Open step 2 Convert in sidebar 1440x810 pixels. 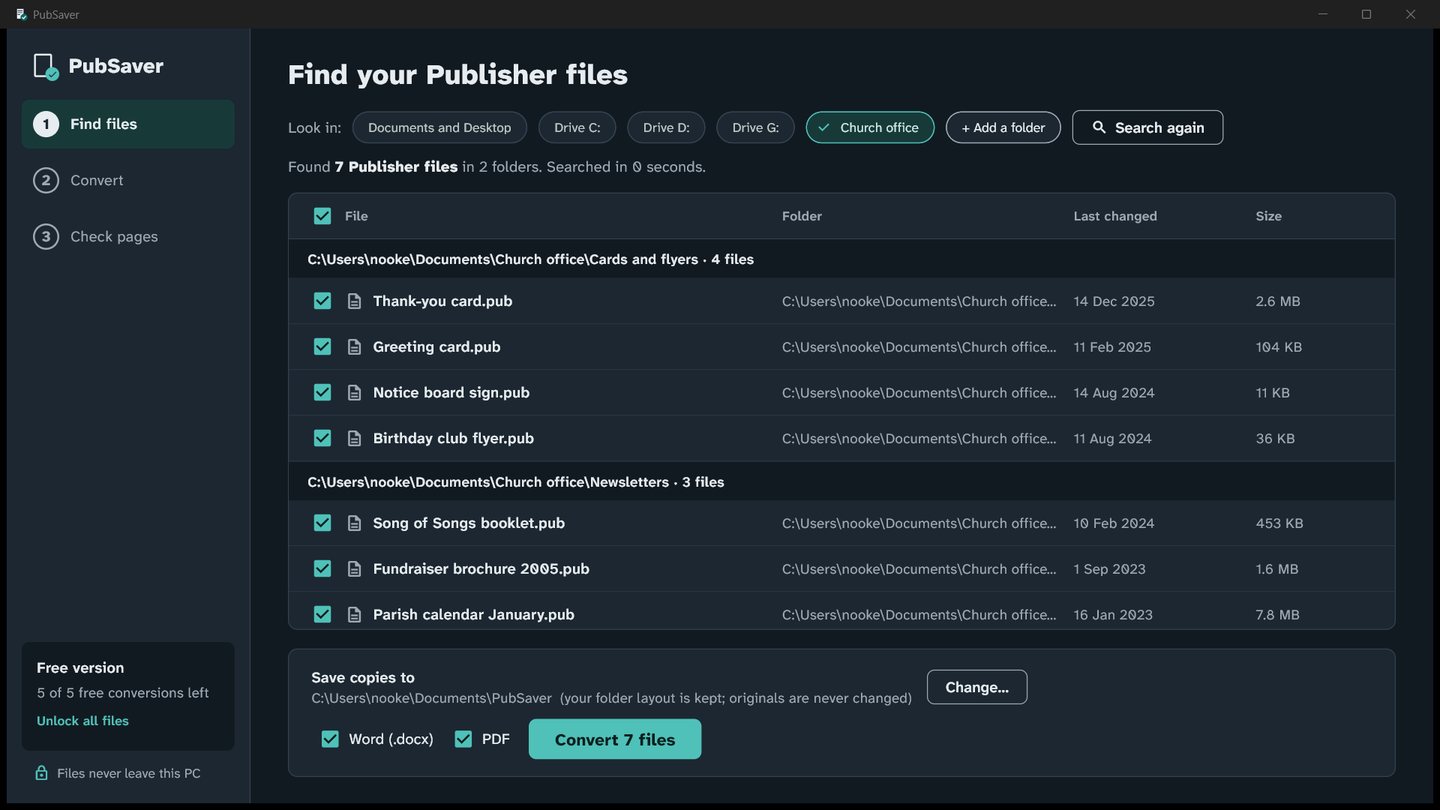tap(128, 180)
